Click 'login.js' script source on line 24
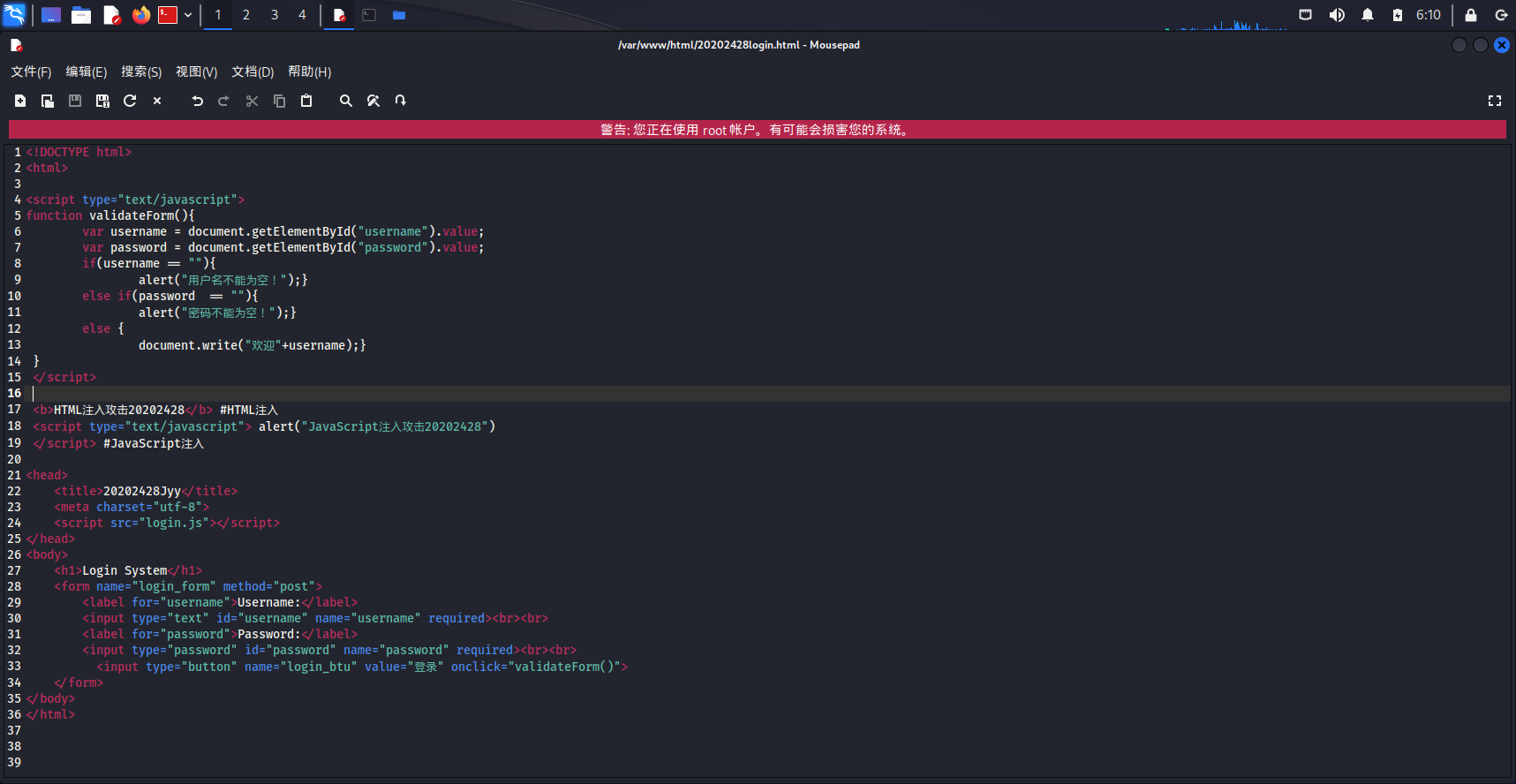Screen dimensions: 1516x784 pos(174,523)
